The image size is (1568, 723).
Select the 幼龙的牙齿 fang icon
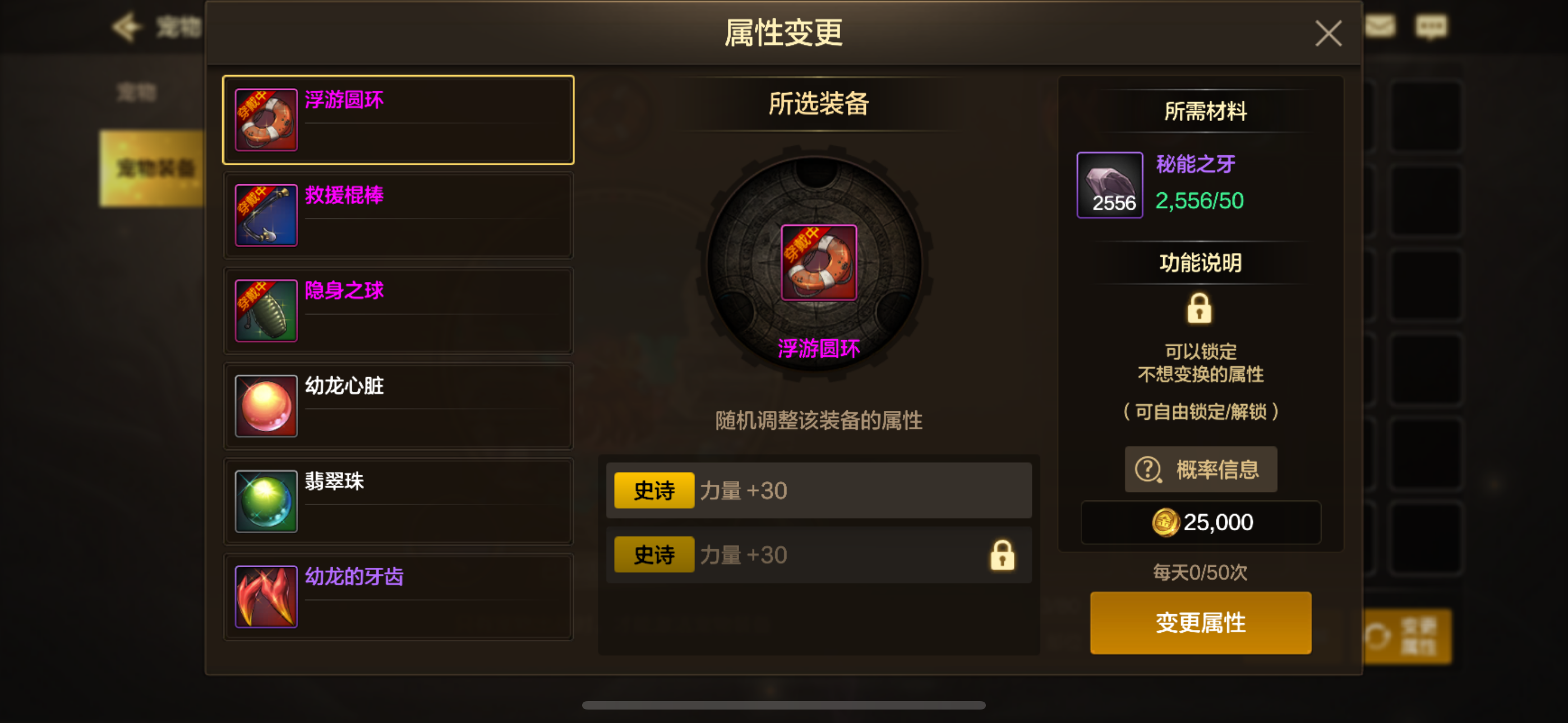click(266, 596)
